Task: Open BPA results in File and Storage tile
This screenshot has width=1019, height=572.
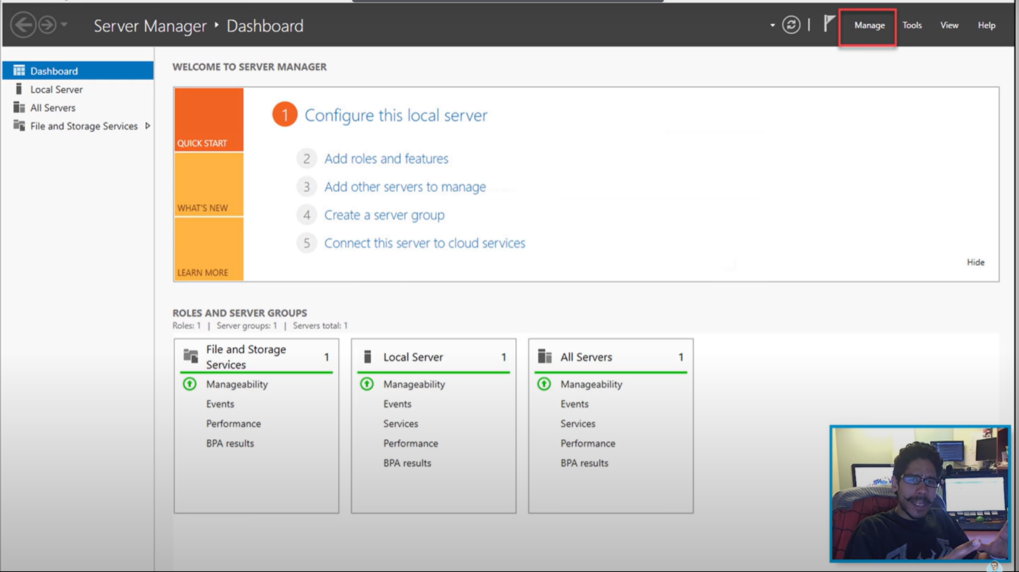Action: pyautogui.click(x=230, y=443)
